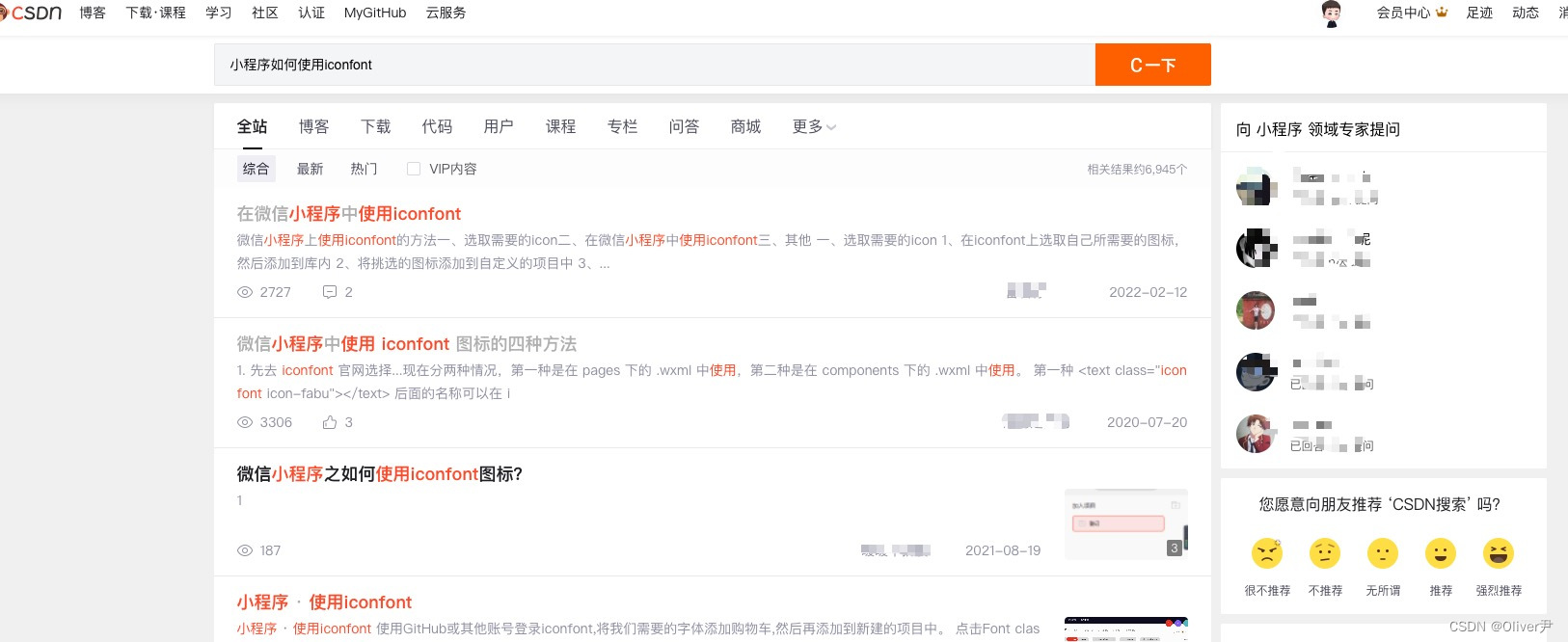The image size is (1568, 642).
Task: Focus the search box containing 小程序如何使用iconfont
Action: [655, 65]
